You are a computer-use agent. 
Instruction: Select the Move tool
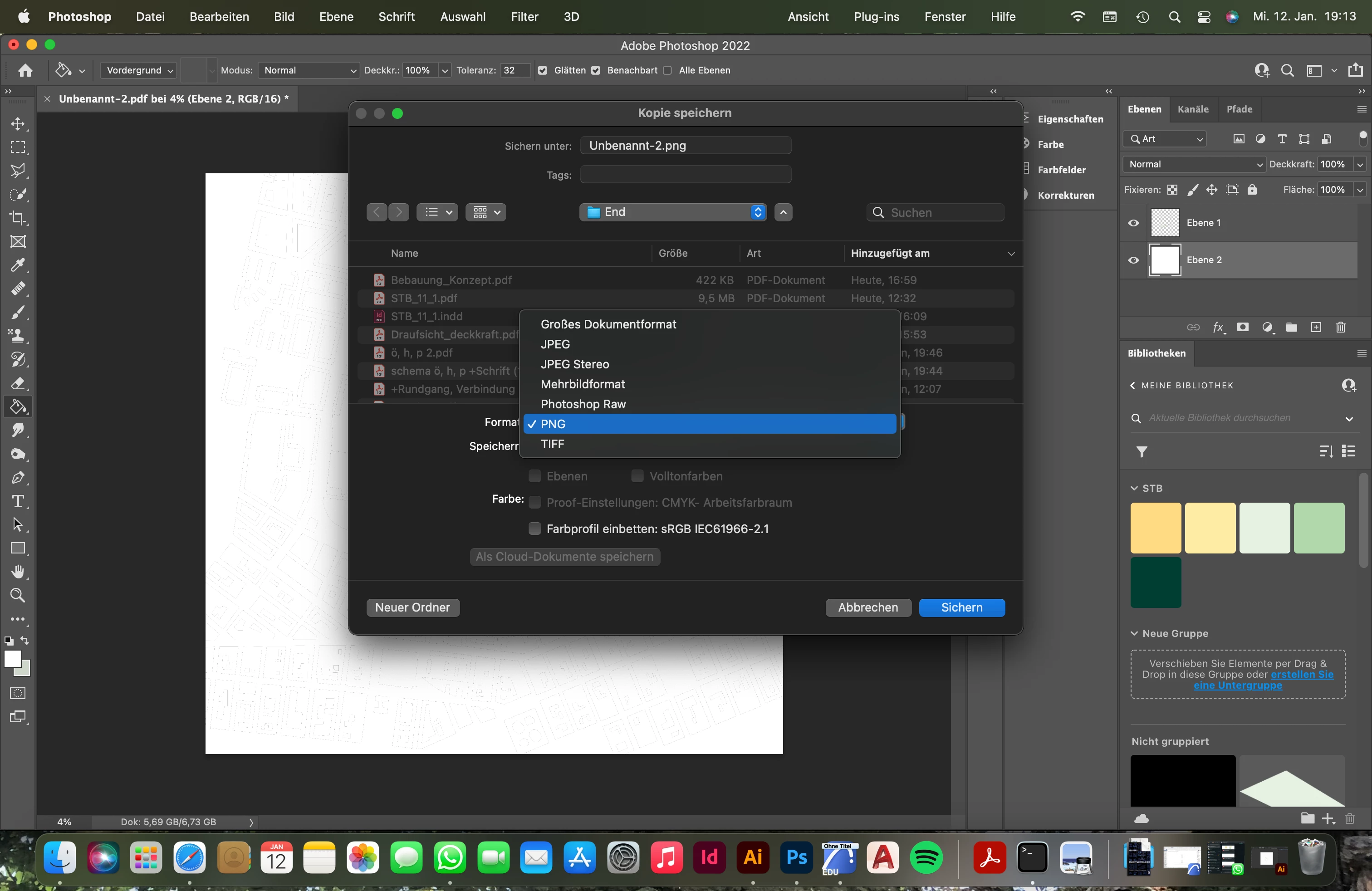click(x=18, y=124)
